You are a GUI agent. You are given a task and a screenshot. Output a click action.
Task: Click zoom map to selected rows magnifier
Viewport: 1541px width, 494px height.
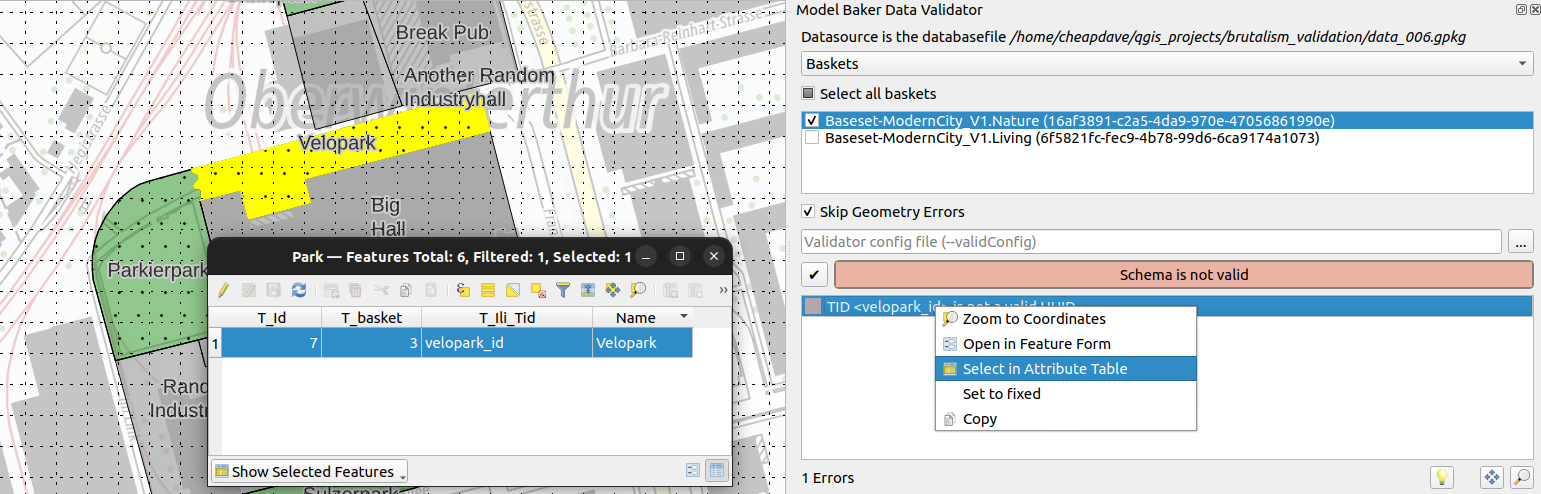(637, 290)
